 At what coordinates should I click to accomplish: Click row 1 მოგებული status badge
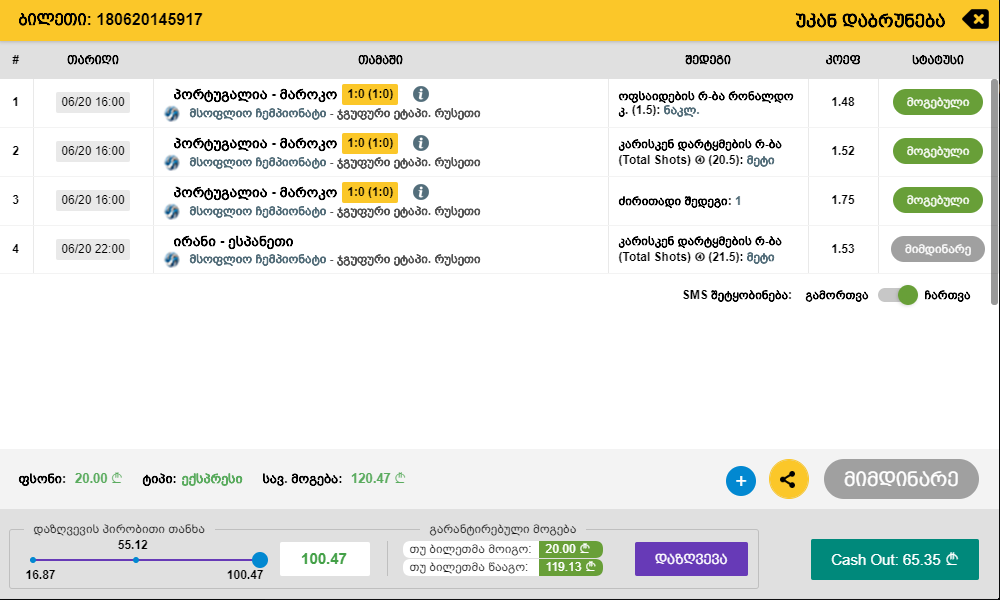tap(938, 102)
